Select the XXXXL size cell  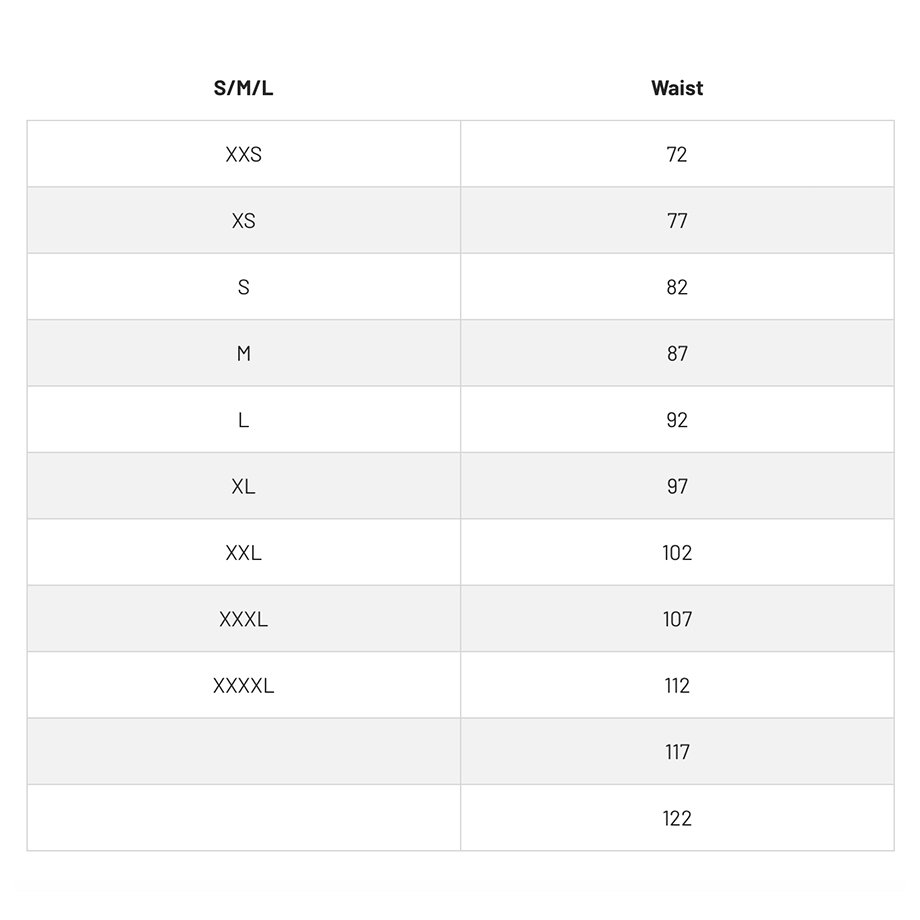pyautogui.click(x=243, y=685)
